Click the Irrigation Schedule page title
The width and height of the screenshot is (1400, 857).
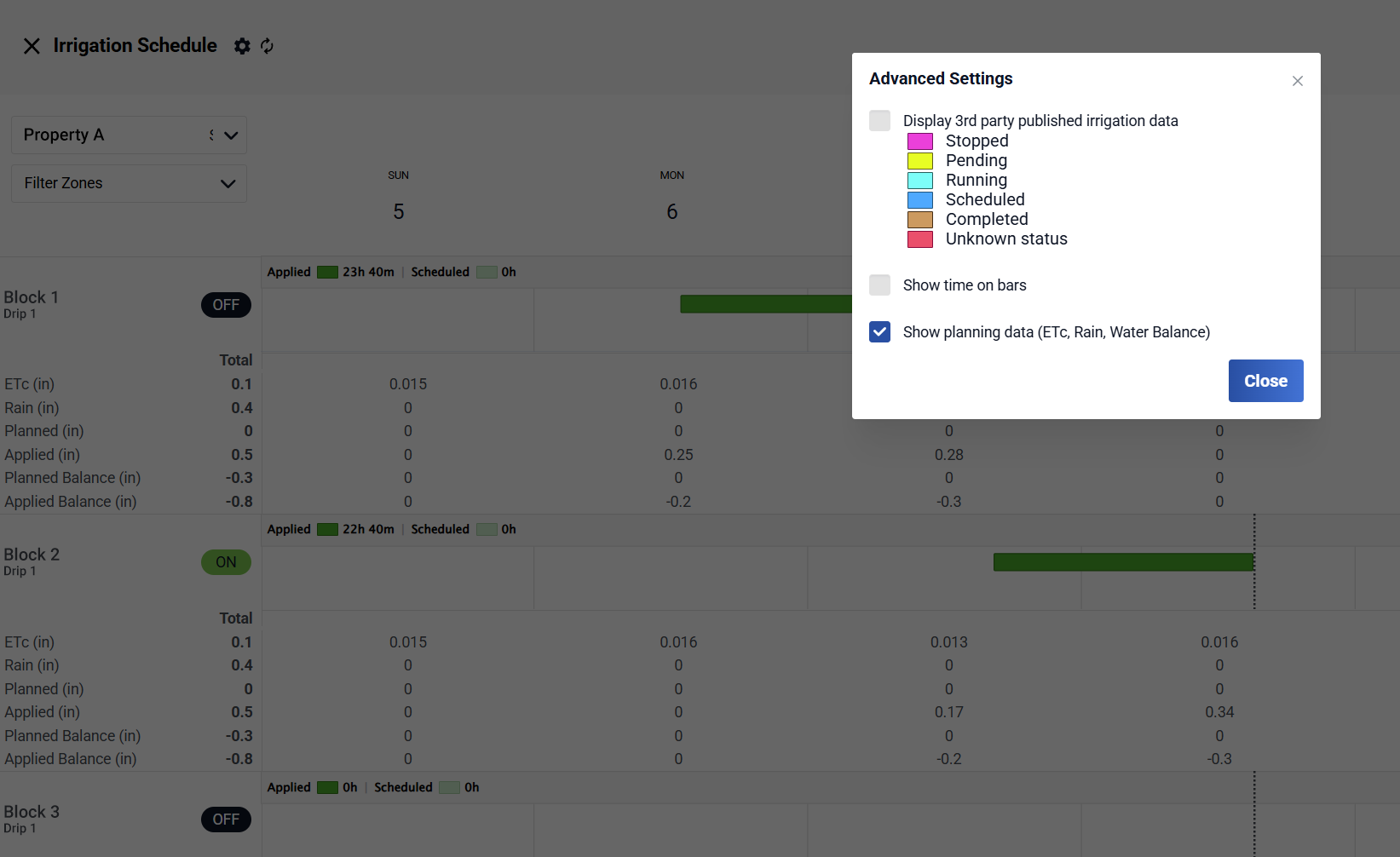(135, 45)
